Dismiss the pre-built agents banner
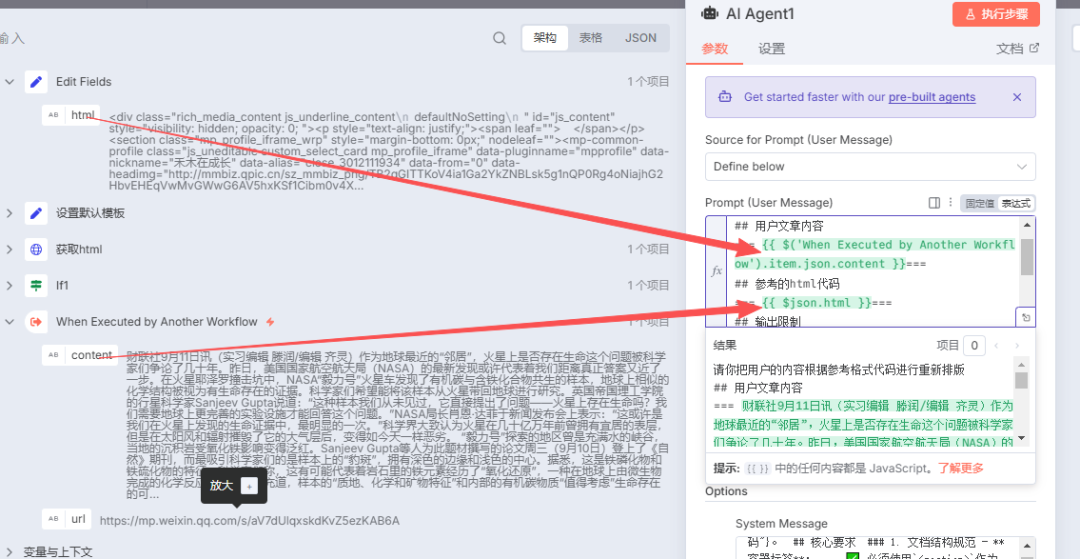The width and height of the screenshot is (1080, 559). click(1017, 97)
